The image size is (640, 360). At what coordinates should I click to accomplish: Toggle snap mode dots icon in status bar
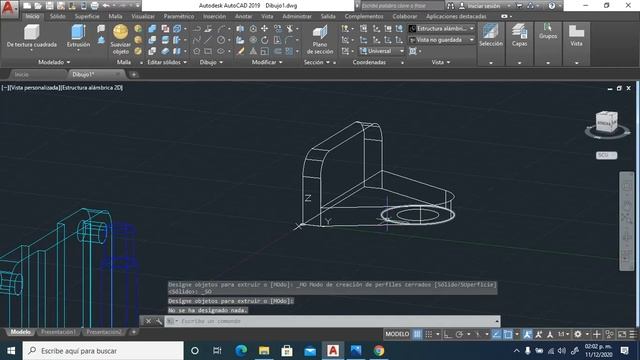tap(429, 334)
